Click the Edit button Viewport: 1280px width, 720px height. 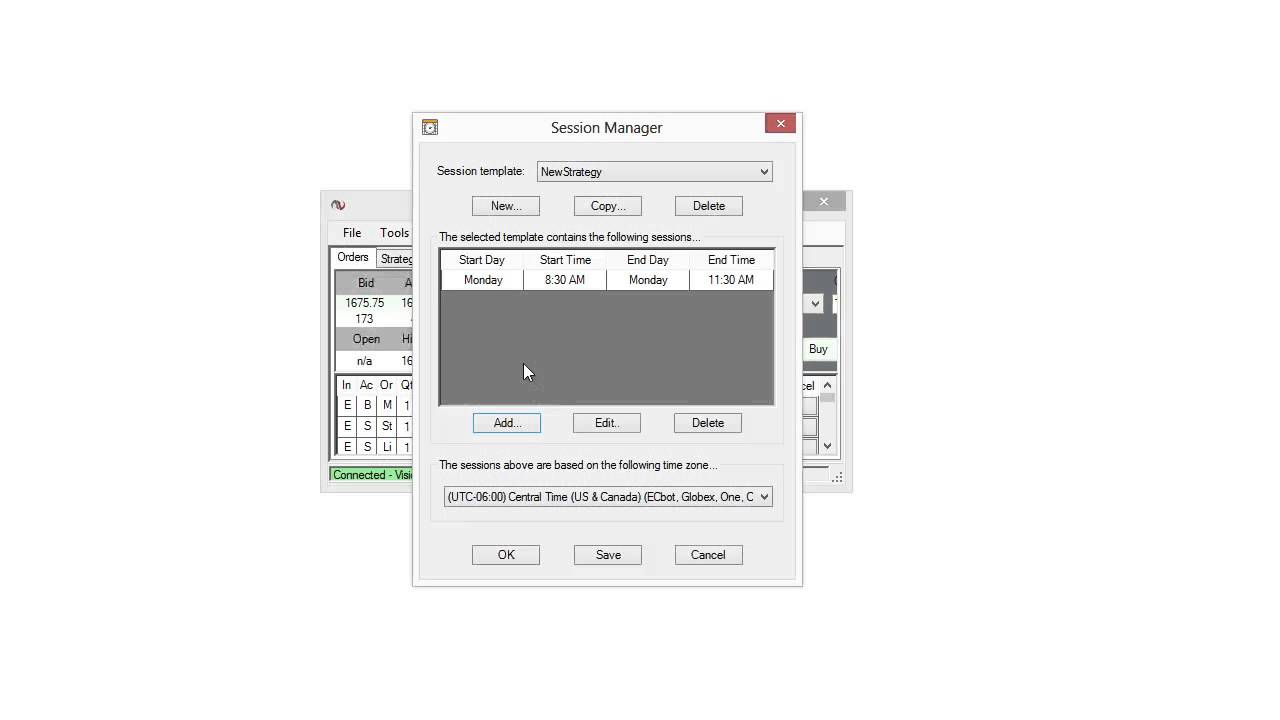[x=606, y=422]
